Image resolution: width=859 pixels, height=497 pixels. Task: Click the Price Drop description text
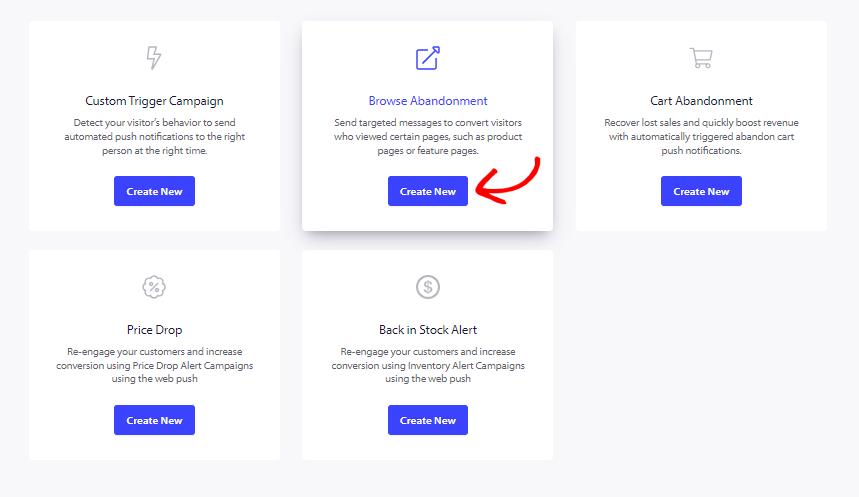tap(154, 365)
